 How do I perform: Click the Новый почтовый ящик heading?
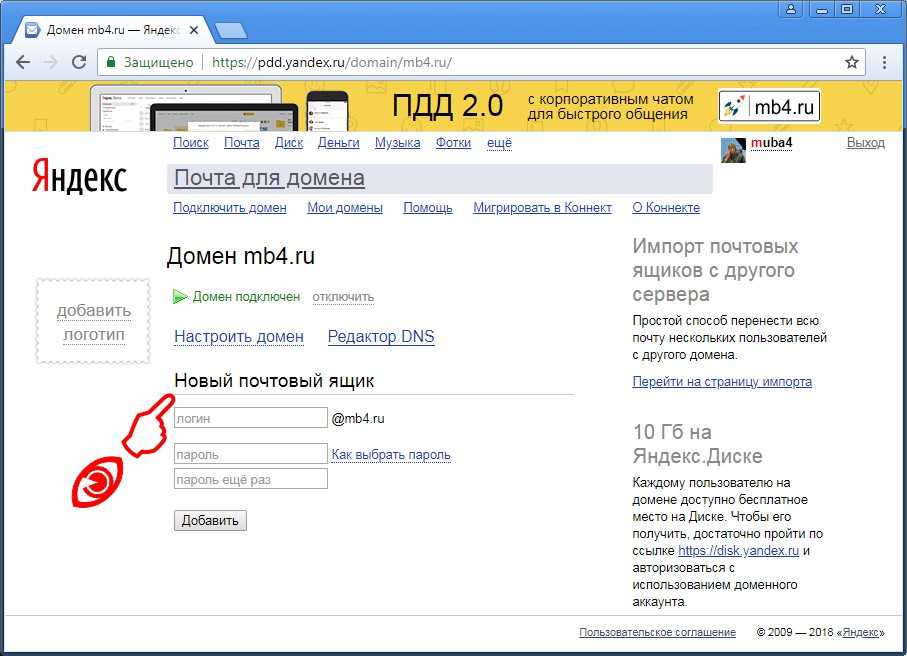pyautogui.click(x=274, y=381)
